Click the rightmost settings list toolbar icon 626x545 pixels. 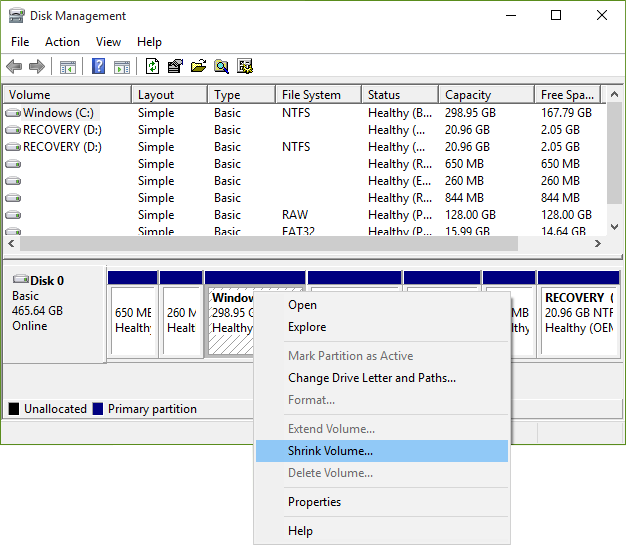[x=245, y=67]
